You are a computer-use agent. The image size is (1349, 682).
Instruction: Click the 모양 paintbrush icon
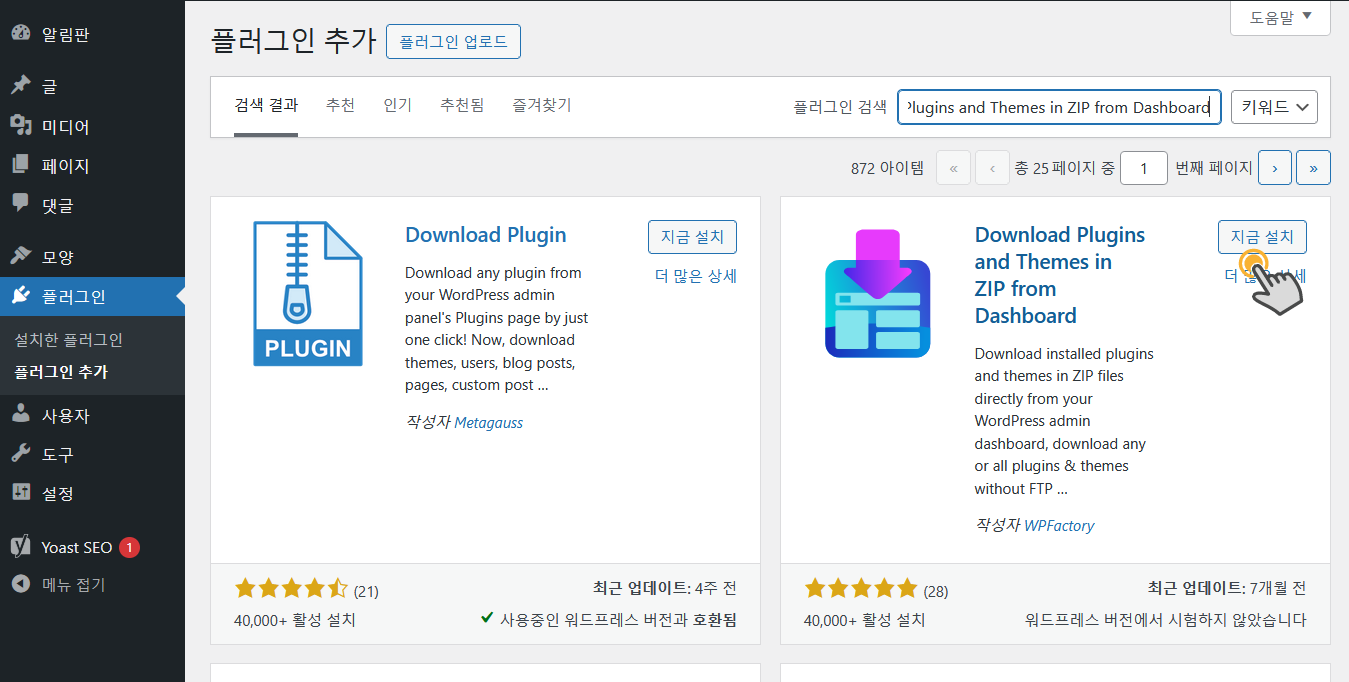(x=21, y=256)
